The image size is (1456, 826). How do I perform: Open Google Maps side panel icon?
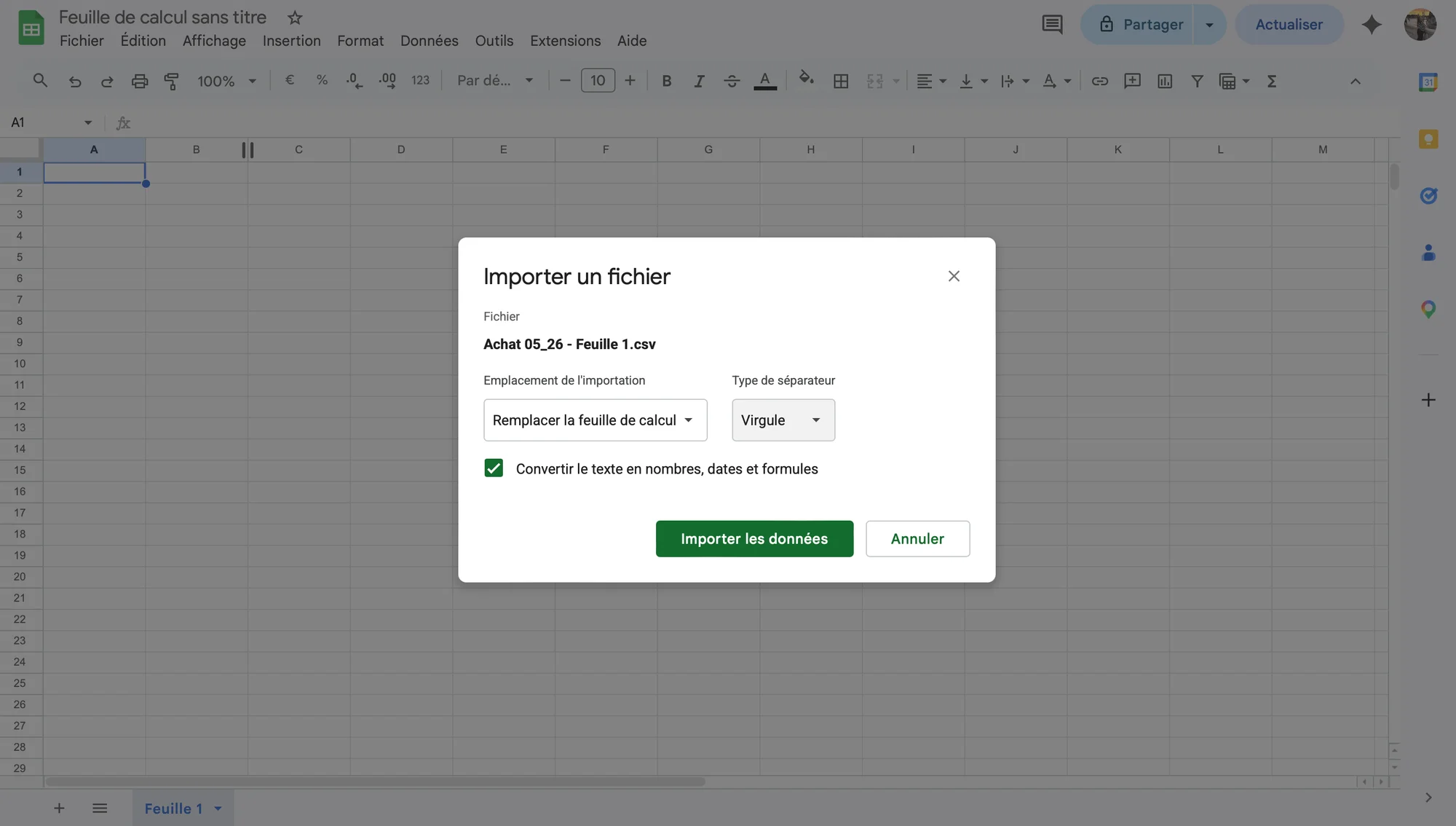1428,309
